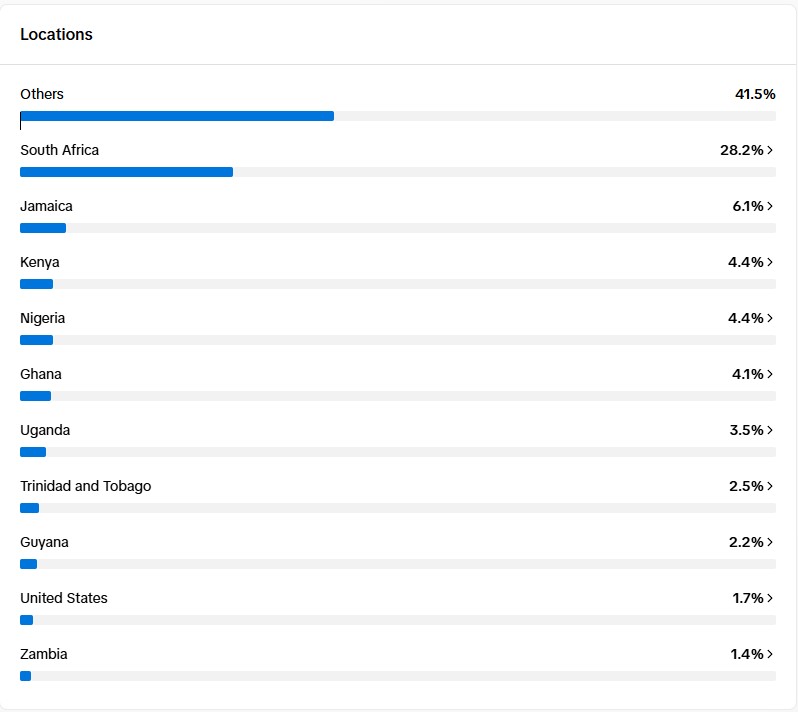Click the Kenya 4.4% percentage

[x=745, y=262]
